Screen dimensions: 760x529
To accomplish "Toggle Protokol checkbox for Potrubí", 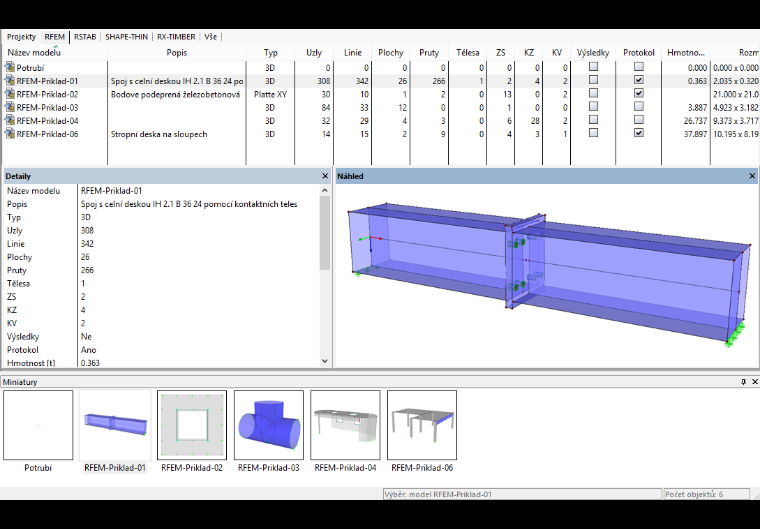I will pyautogui.click(x=639, y=67).
